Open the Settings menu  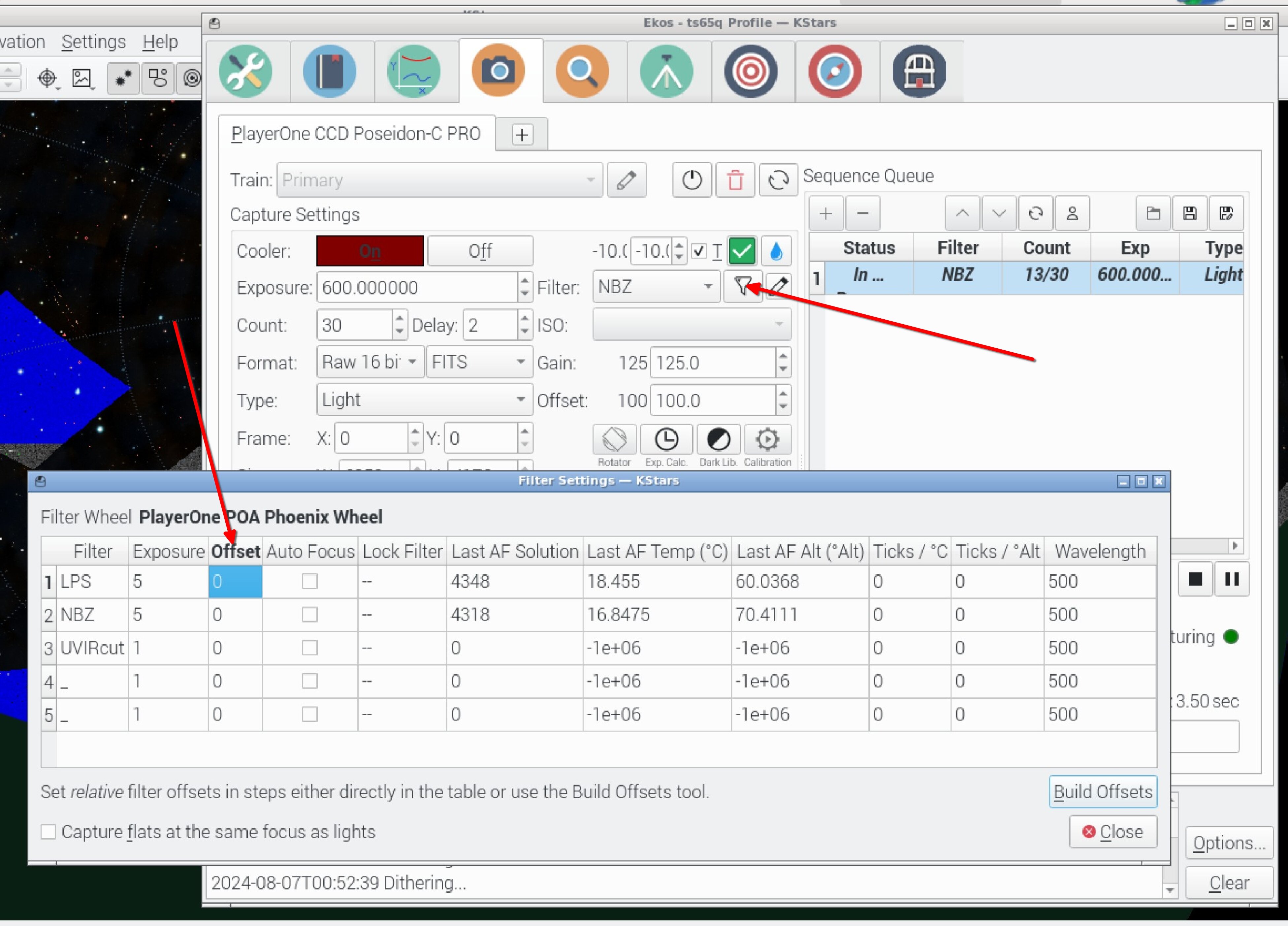click(93, 42)
